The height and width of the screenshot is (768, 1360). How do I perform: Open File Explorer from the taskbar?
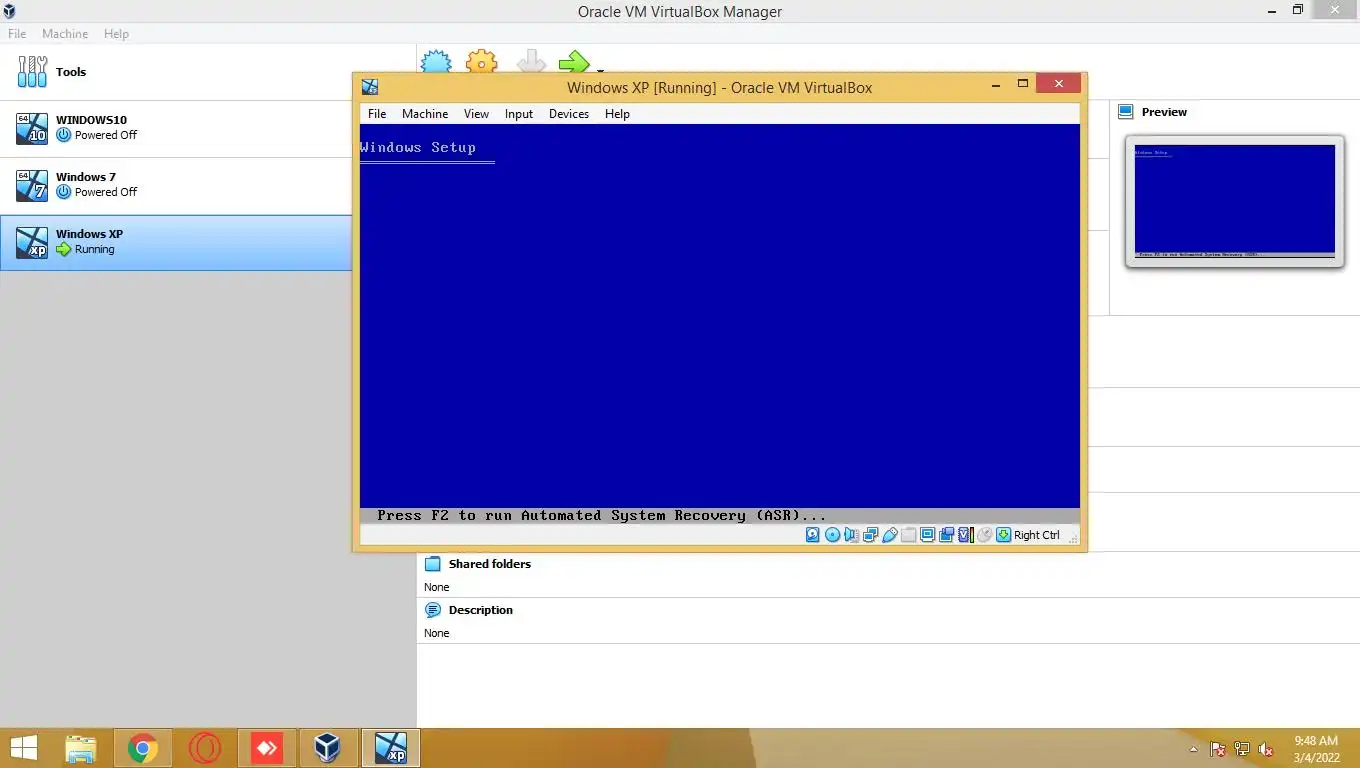(x=81, y=748)
